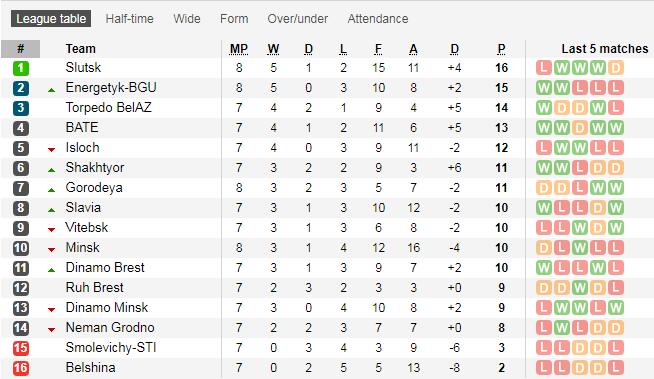Viewport: 654px width, 379px height.
Task: Click the P points column header
Action: tap(501, 49)
